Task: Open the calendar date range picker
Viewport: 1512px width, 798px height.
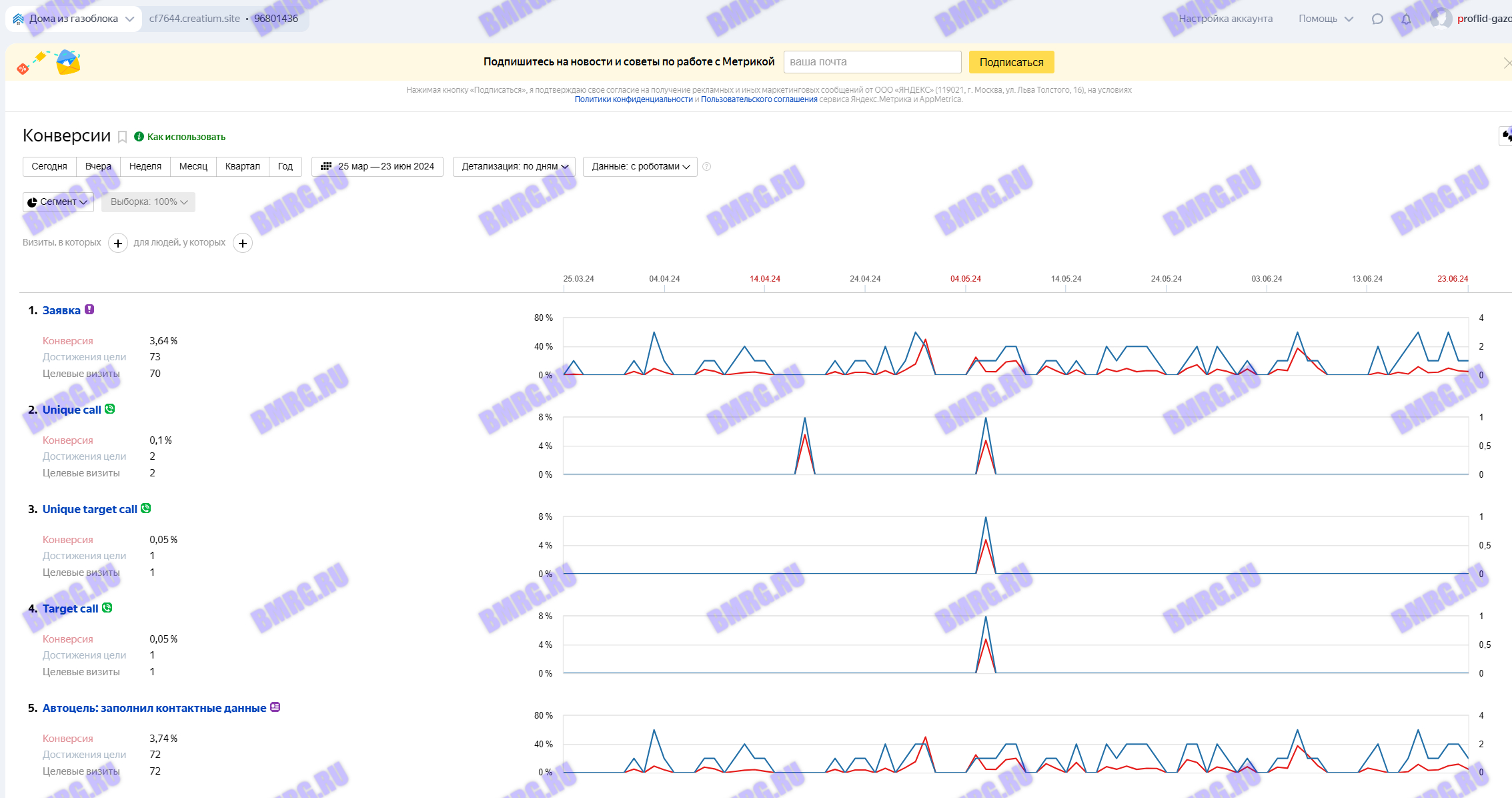Action: [377, 167]
